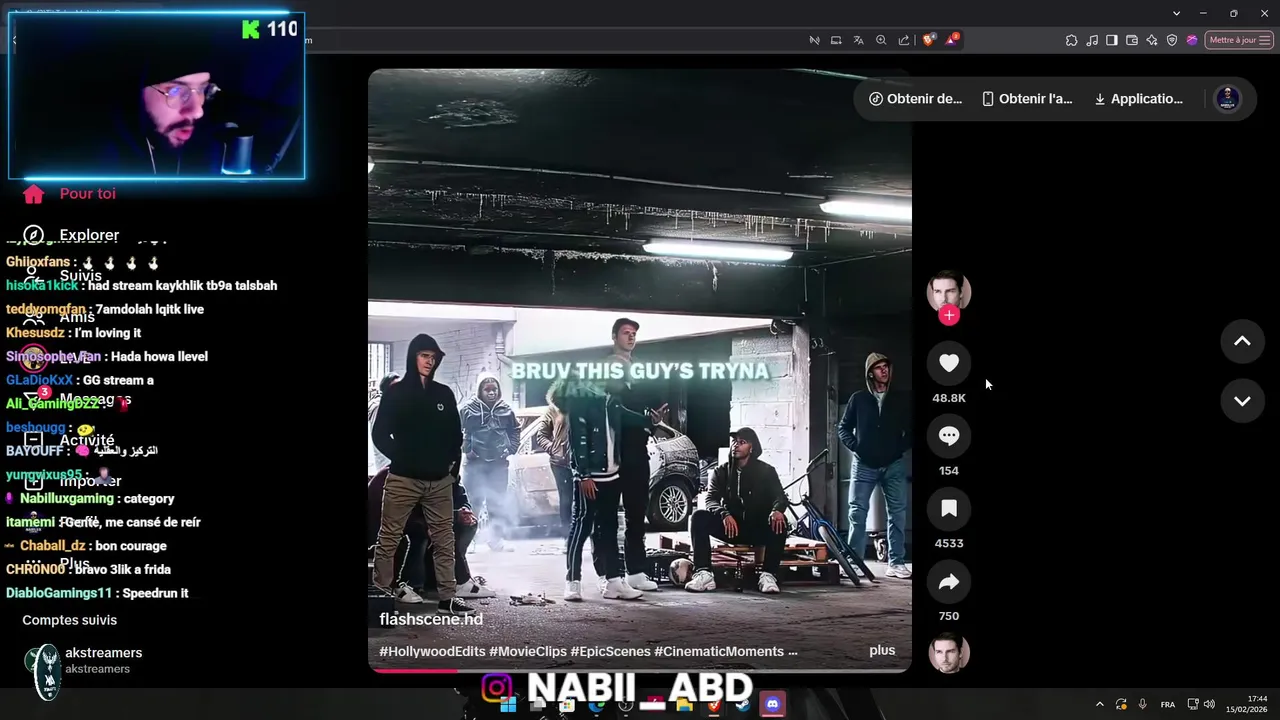The width and height of the screenshot is (1280, 720).
Task: Click zoom magnifier icon in address bar
Action: pyautogui.click(x=881, y=40)
